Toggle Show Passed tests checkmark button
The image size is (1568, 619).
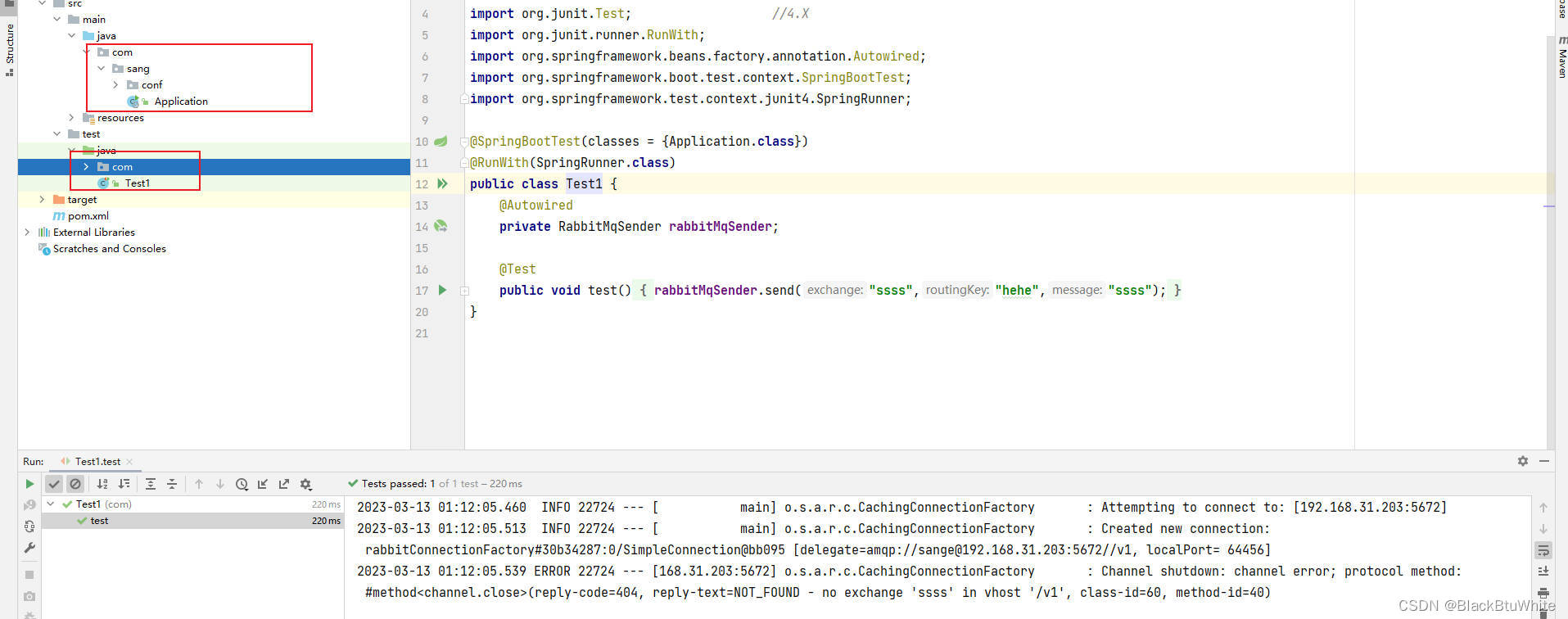pos(54,484)
